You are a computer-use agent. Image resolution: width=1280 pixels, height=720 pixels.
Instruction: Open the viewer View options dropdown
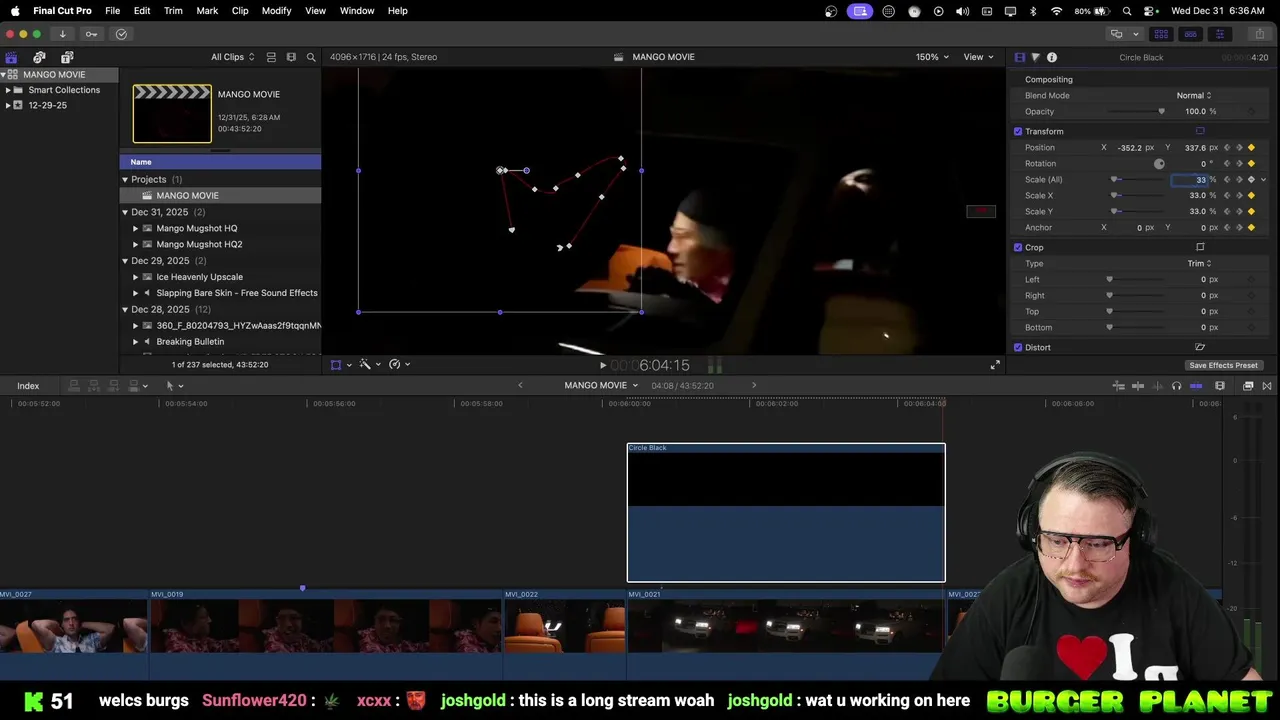978,57
